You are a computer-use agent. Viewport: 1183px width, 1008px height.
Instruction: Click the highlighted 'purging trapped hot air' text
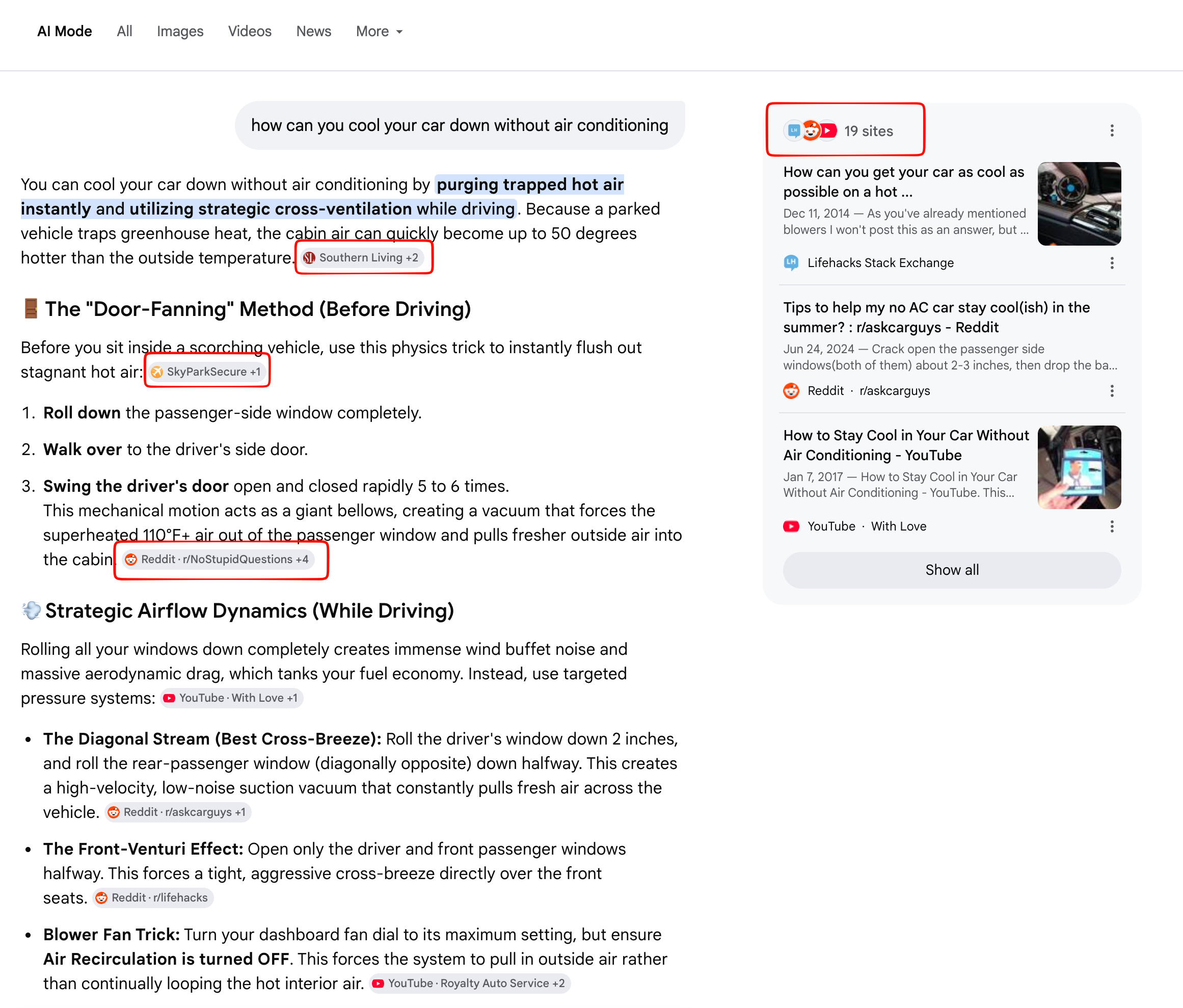(530, 184)
